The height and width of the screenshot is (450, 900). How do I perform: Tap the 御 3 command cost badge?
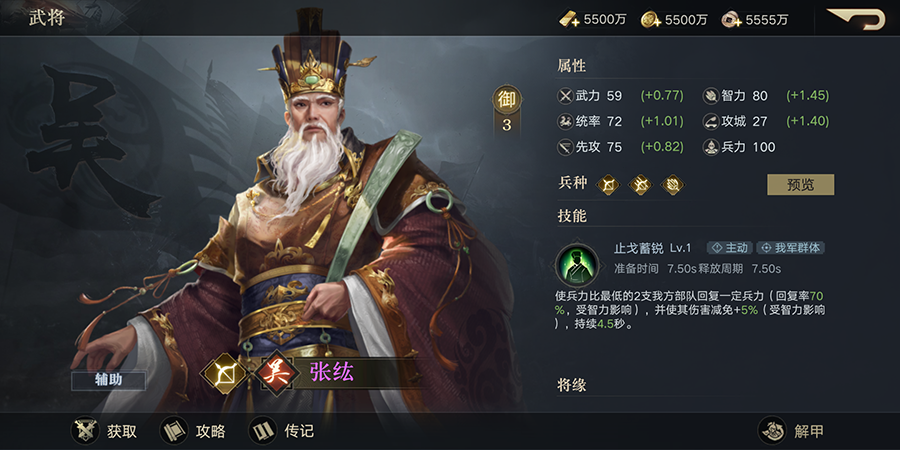pyautogui.click(x=506, y=112)
